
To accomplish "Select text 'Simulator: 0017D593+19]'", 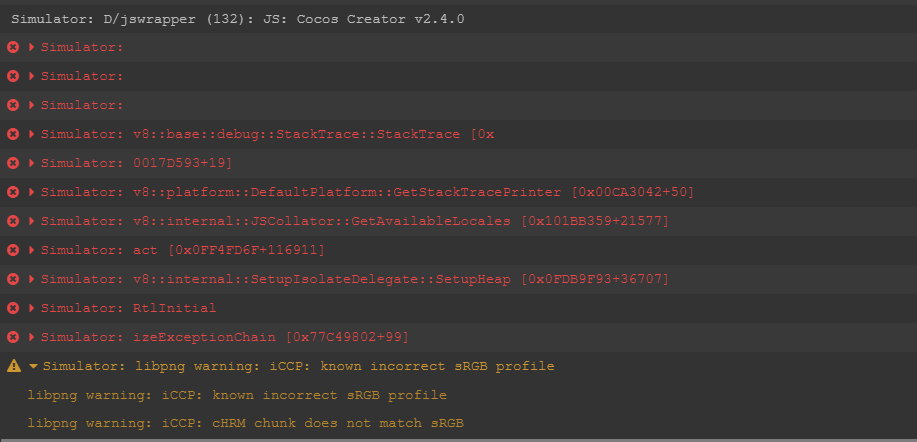I will click(x=136, y=163).
